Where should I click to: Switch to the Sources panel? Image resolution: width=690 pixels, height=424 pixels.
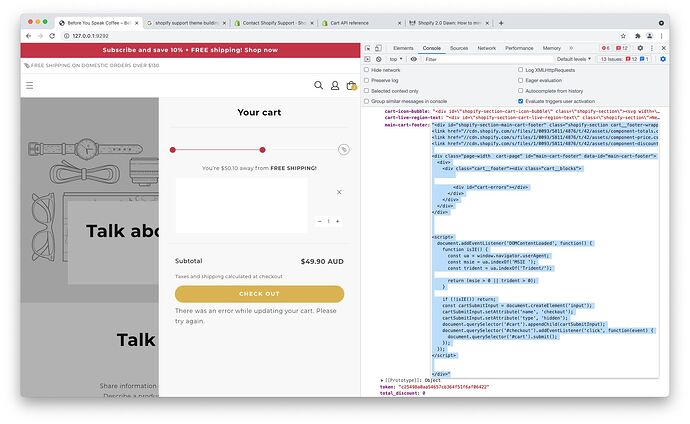459,48
